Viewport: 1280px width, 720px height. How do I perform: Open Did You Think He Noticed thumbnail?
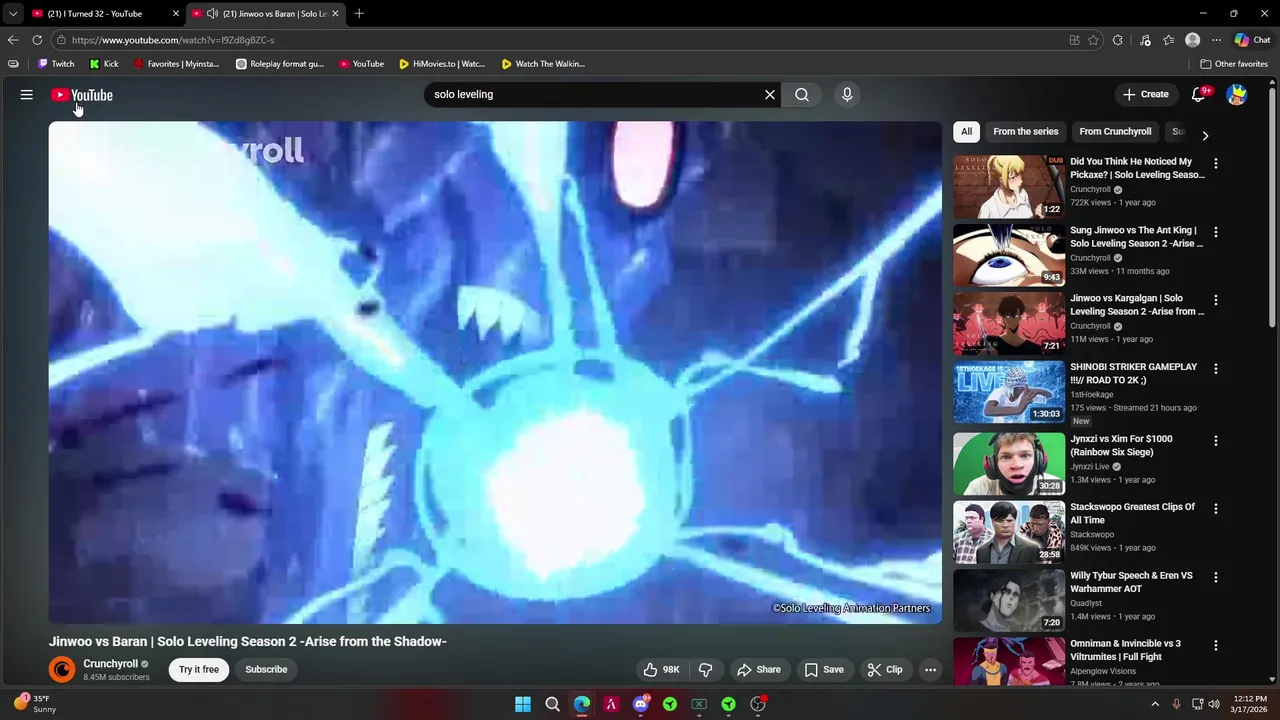[x=1009, y=186]
